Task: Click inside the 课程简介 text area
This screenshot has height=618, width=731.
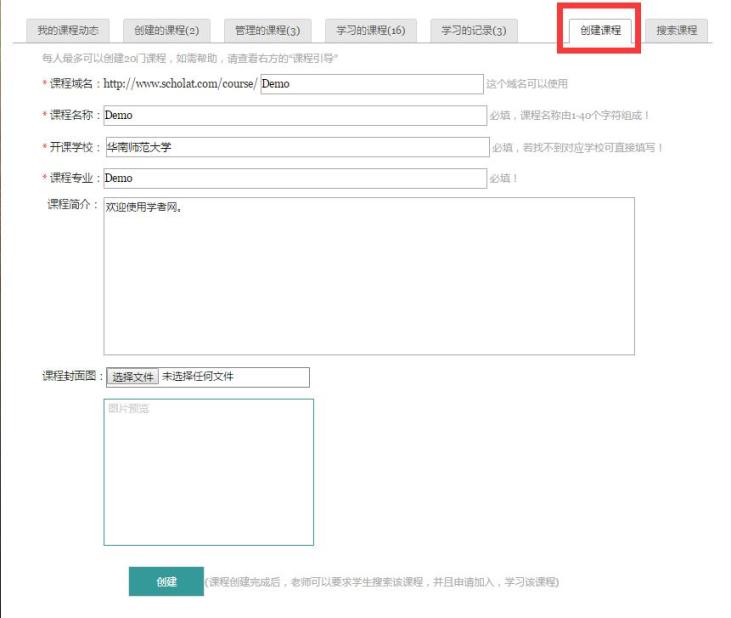Action: (x=369, y=276)
